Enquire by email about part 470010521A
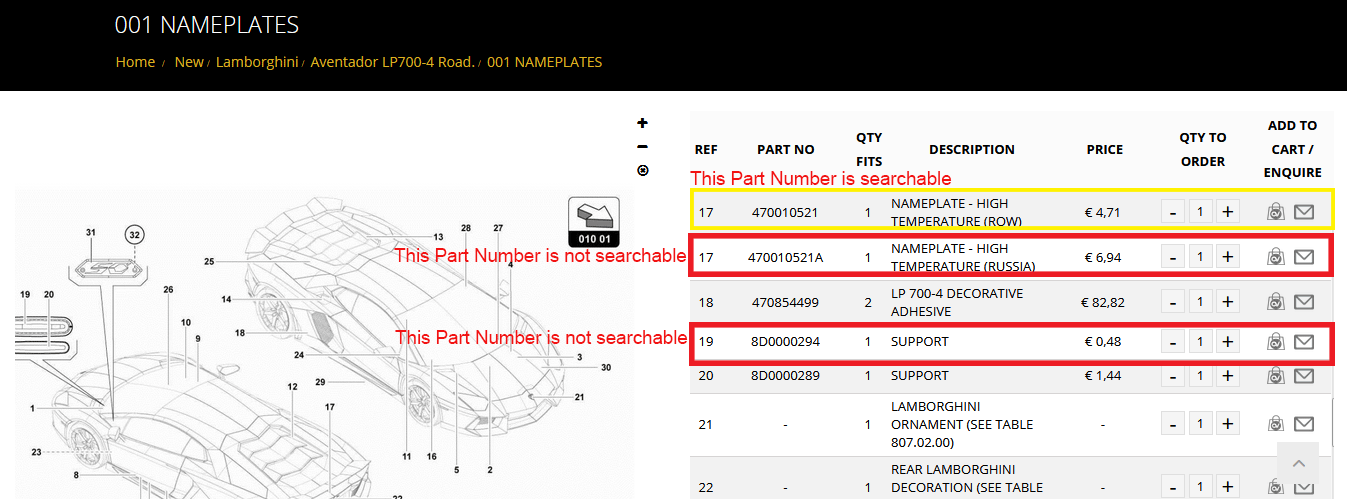Viewport: 1347px width, 499px height. pos(1304,257)
